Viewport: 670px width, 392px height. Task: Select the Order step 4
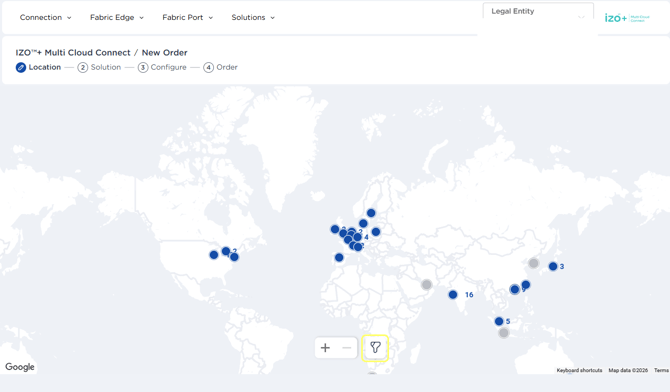point(220,68)
